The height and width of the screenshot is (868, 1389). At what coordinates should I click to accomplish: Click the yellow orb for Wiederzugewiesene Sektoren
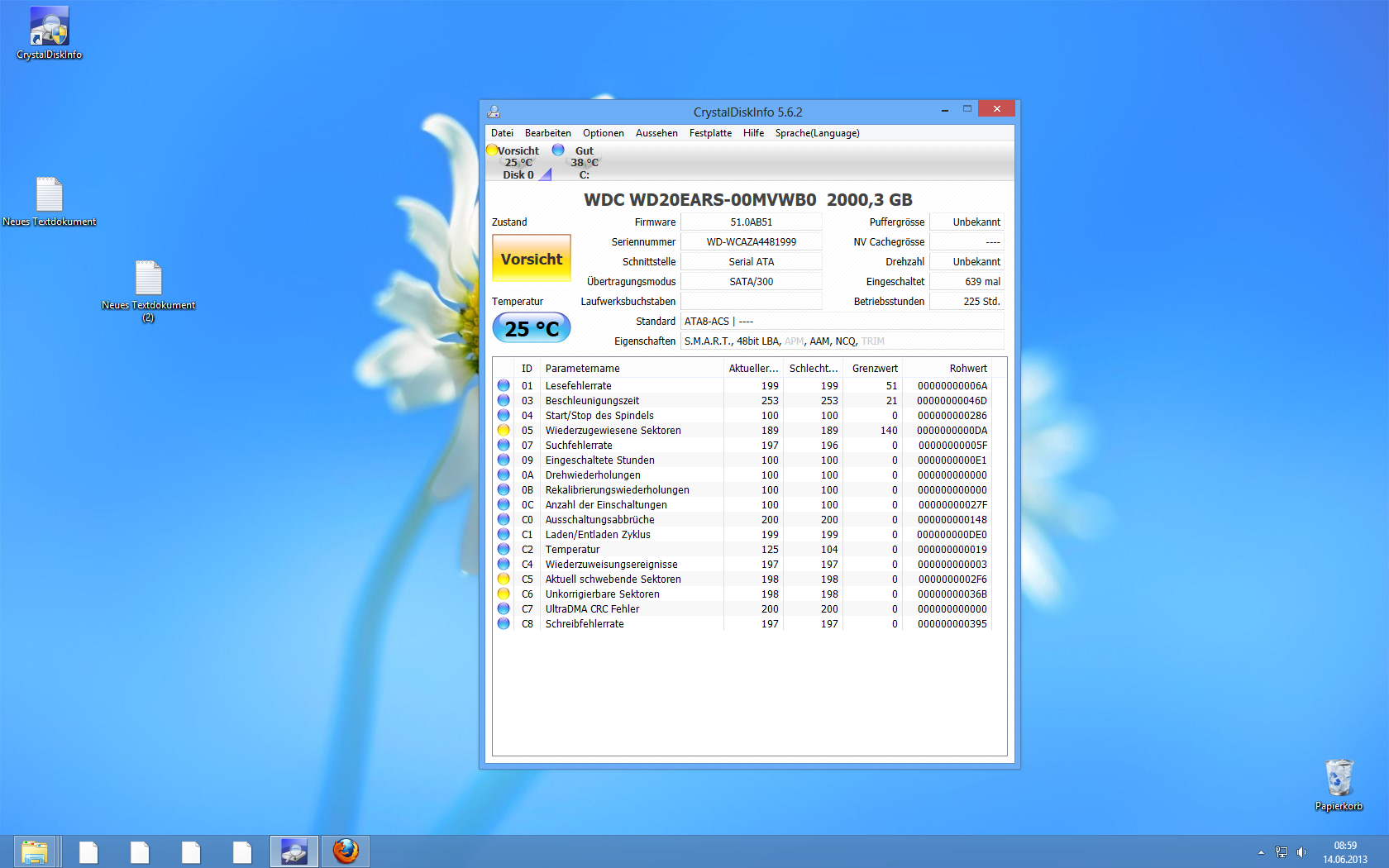504,431
